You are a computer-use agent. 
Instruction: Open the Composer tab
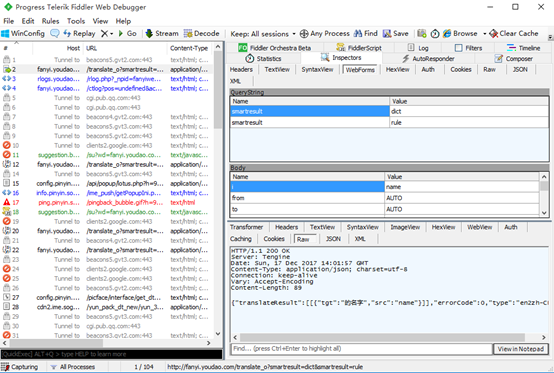coord(514,59)
